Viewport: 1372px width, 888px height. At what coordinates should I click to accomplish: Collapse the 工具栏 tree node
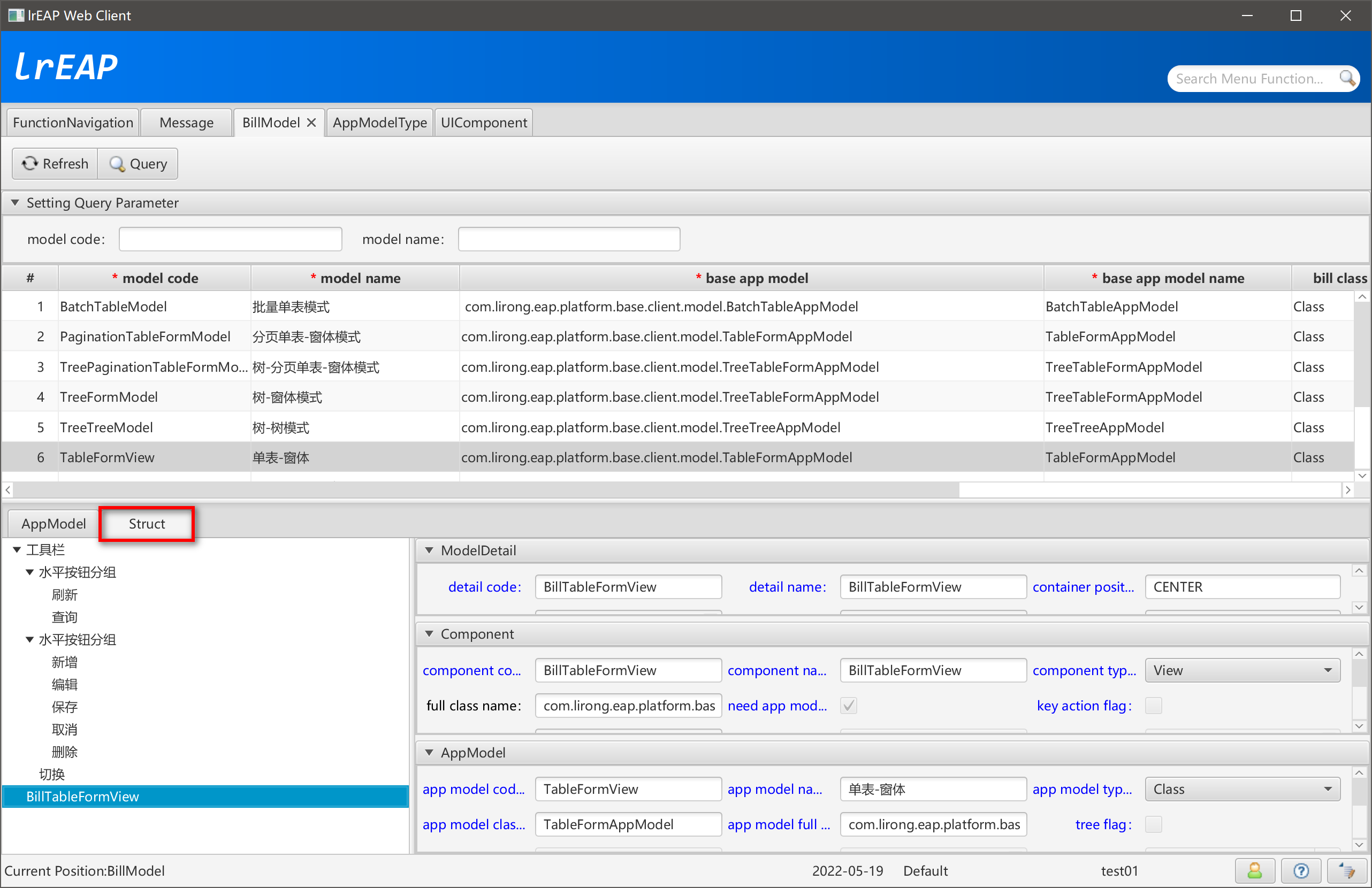[x=17, y=549]
